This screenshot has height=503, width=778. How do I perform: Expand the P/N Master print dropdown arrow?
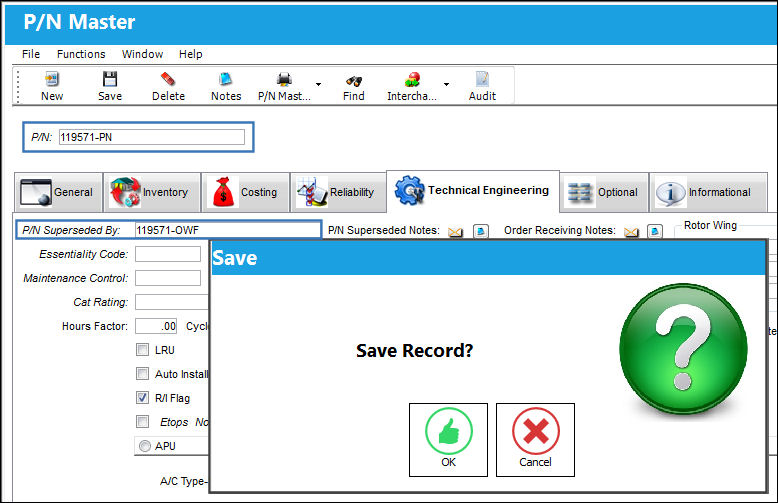[319, 84]
